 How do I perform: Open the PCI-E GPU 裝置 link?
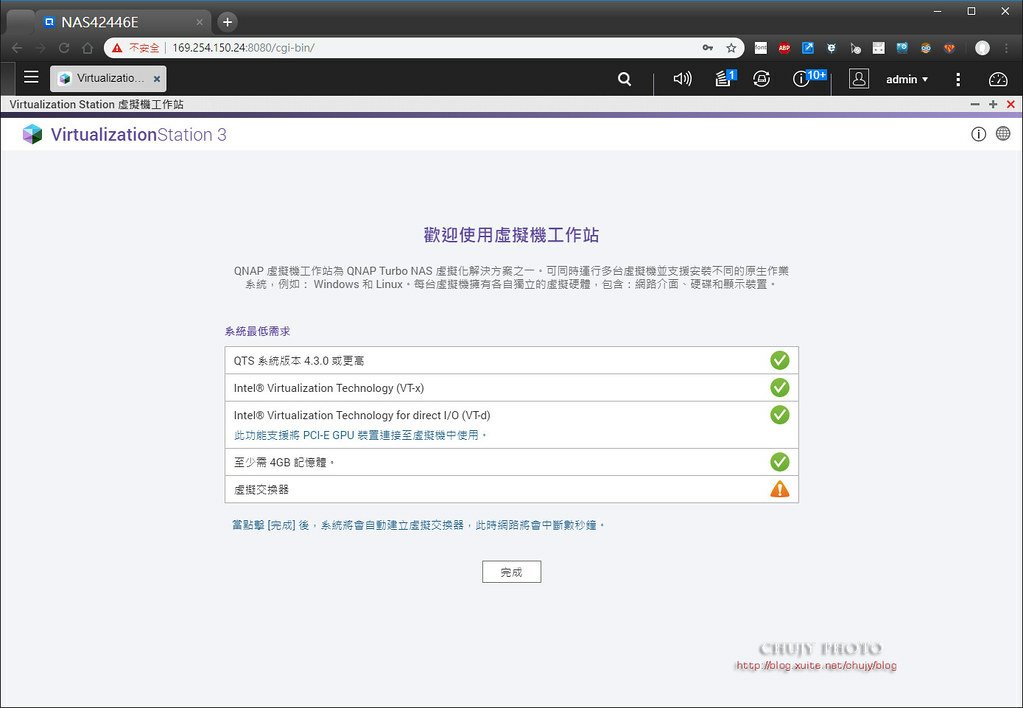tap(360, 435)
